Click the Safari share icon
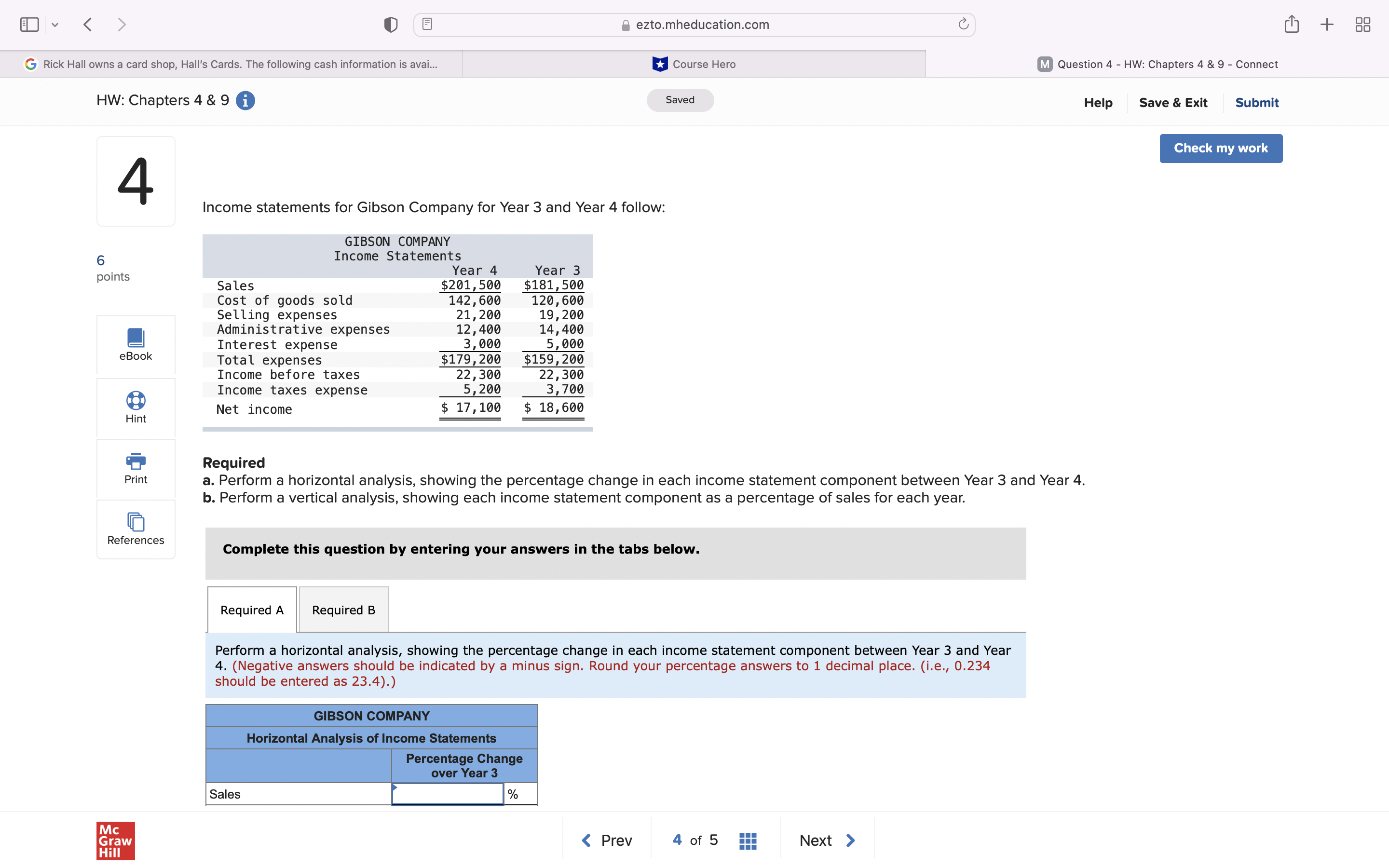The image size is (1389, 868). click(1292, 24)
